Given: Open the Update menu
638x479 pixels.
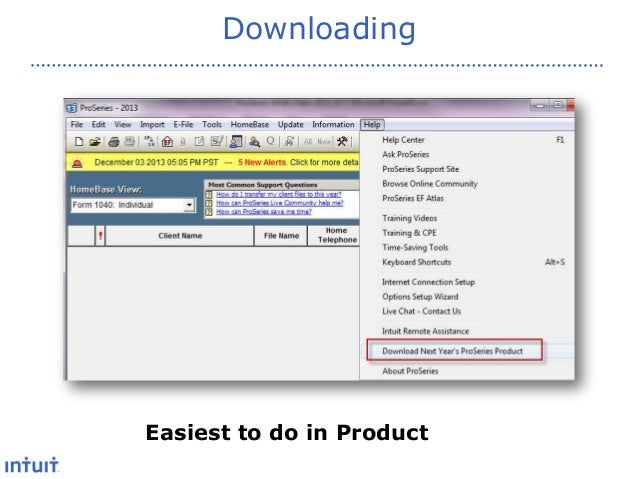Looking at the screenshot, I should pos(291,125).
